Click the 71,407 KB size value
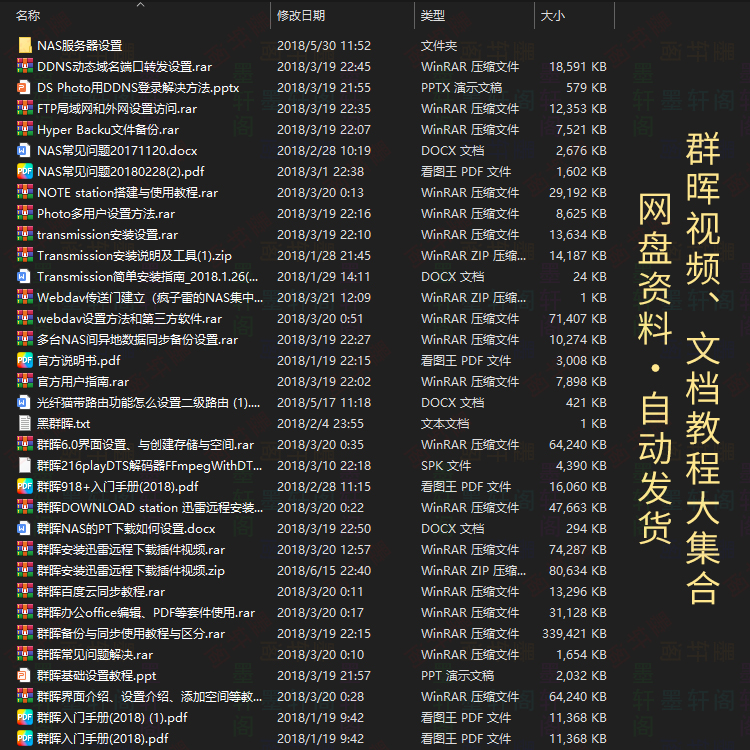The width and height of the screenshot is (750, 750). tap(578, 319)
